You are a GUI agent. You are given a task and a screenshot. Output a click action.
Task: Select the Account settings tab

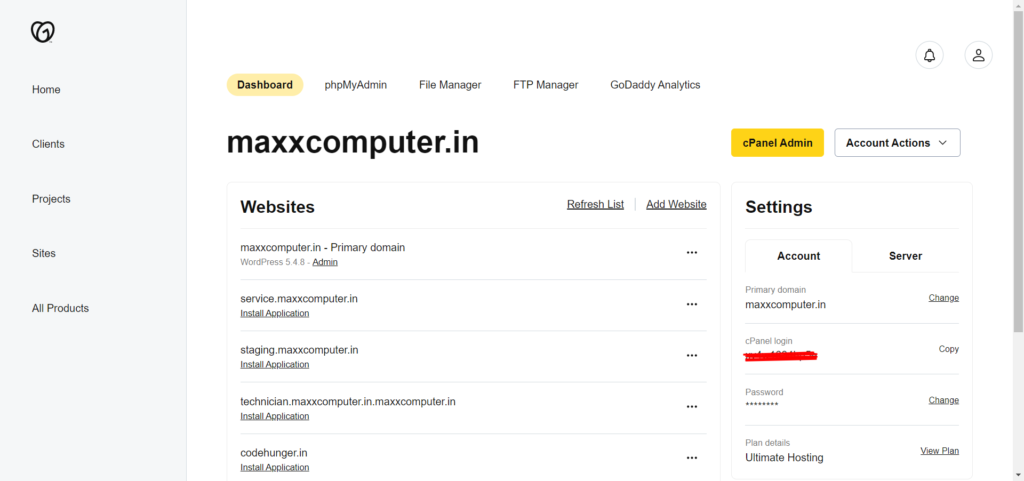click(x=799, y=256)
